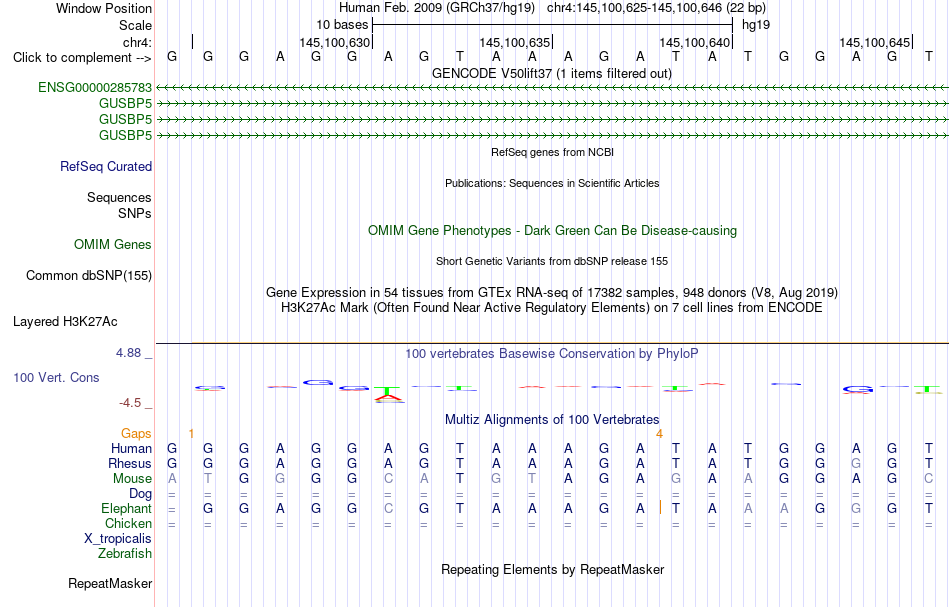The width and height of the screenshot is (950, 607).
Task: Click the GENCODE V50lift37 track title
Action: (552, 74)
